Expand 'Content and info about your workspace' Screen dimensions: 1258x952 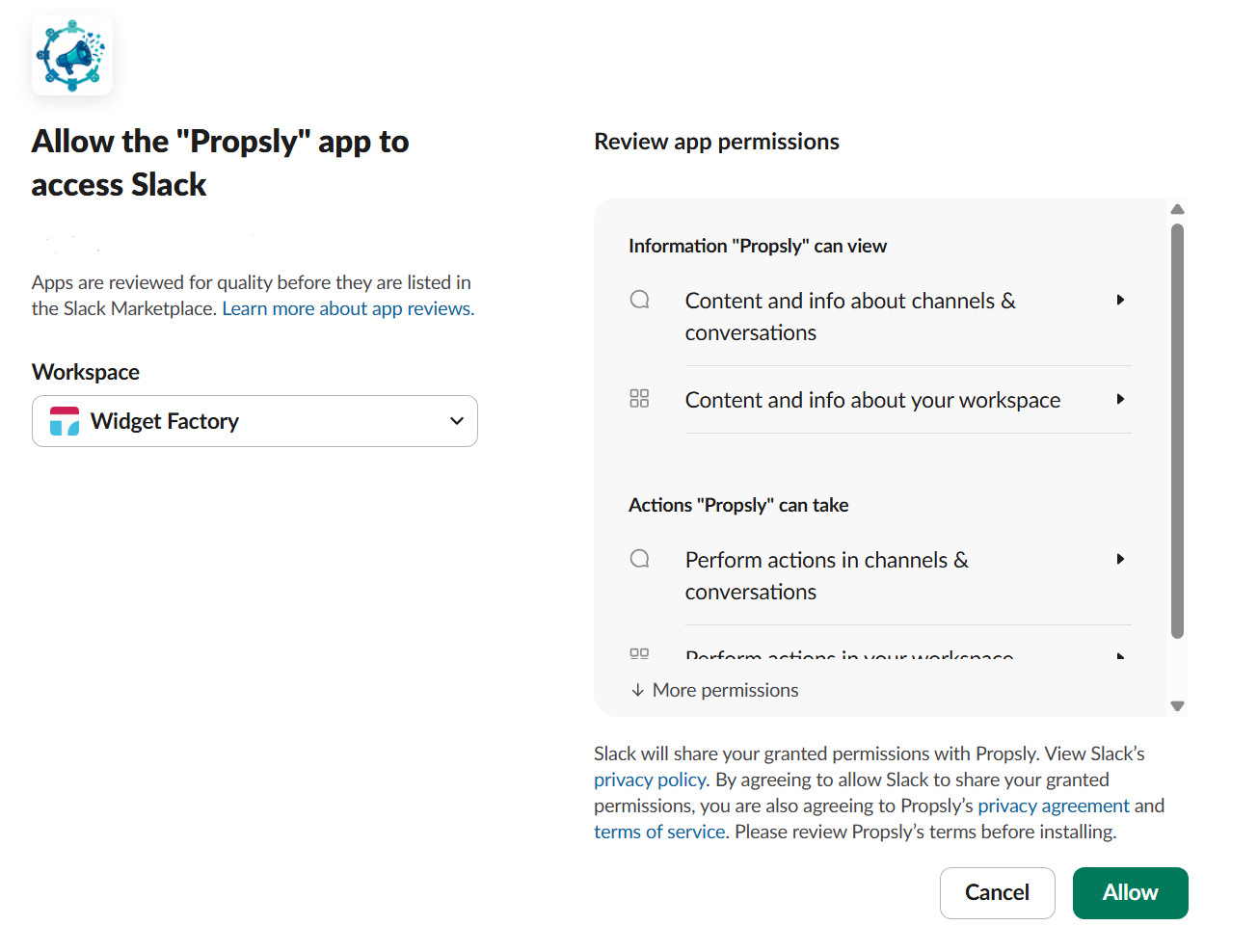tap(1120, 399)
